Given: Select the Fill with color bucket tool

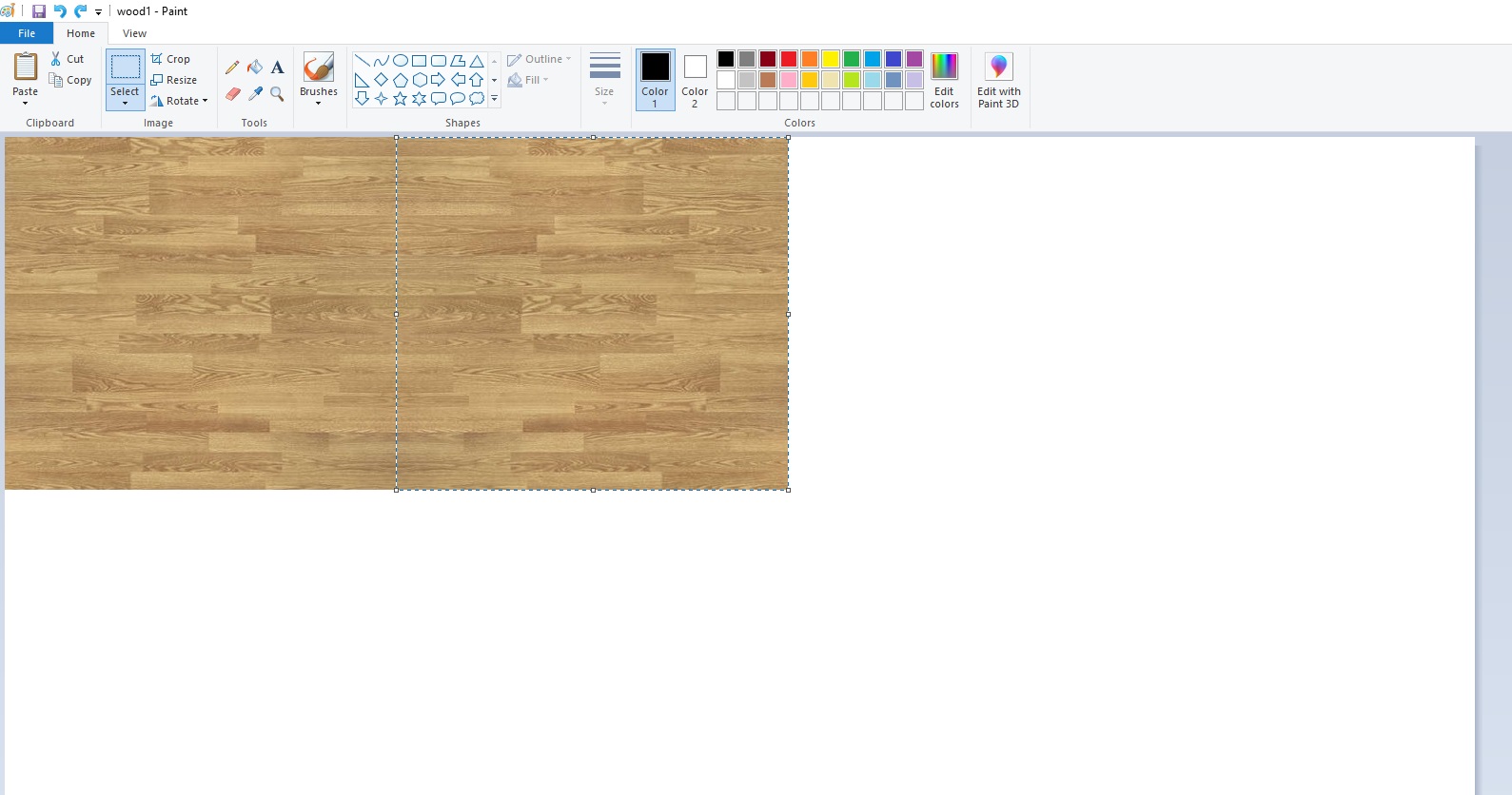Looking at the screenshot, I should (x=255, y=68).
